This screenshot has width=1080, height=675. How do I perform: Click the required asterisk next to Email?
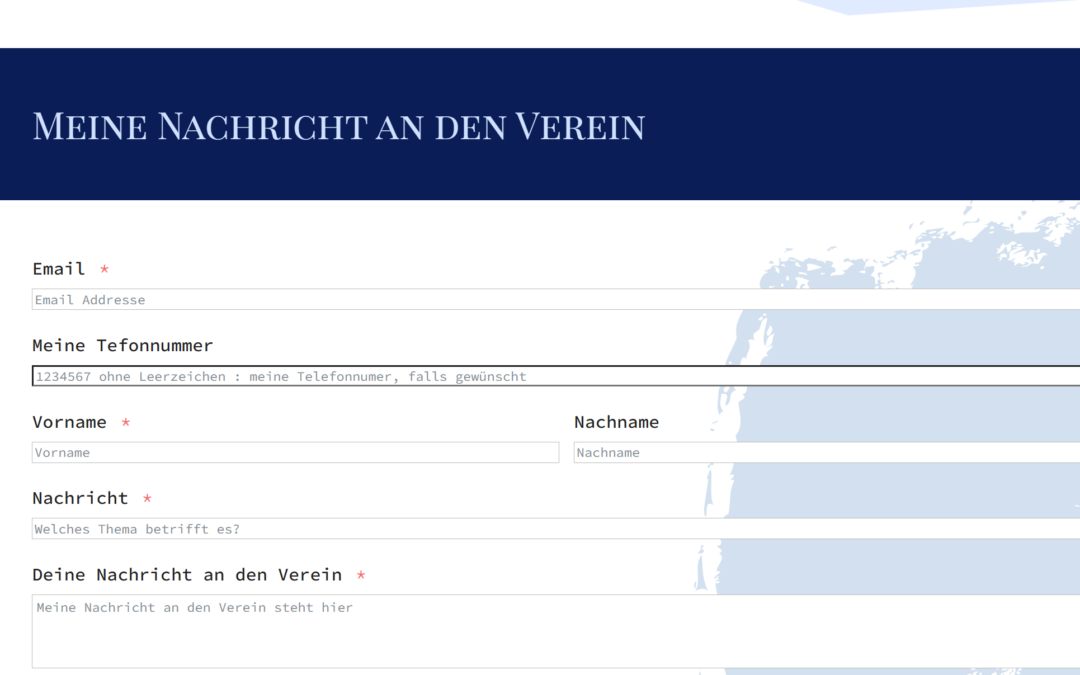point(104,269)
